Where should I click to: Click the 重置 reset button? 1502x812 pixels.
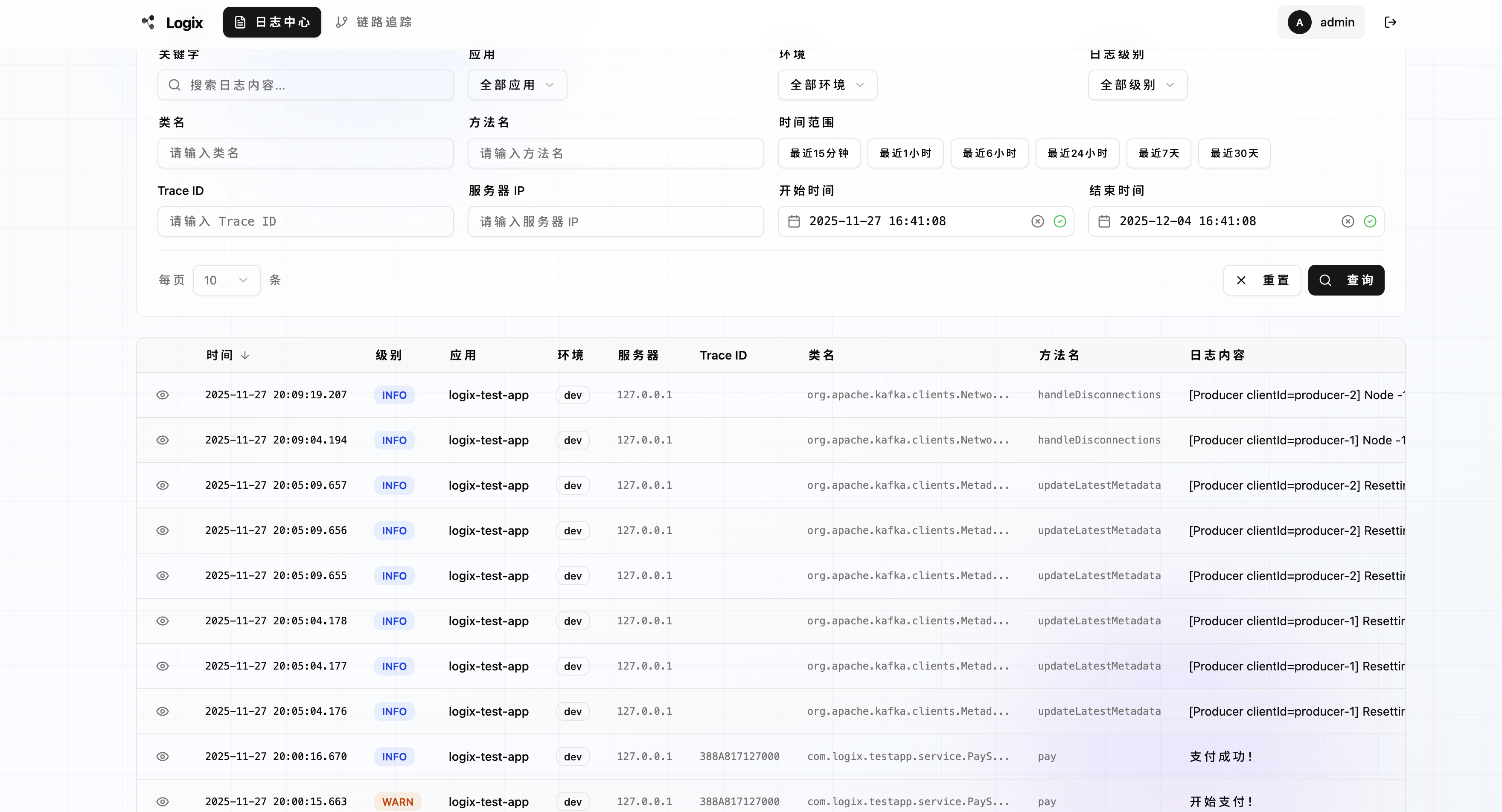pyautogui.click(x=1262, y=280)
